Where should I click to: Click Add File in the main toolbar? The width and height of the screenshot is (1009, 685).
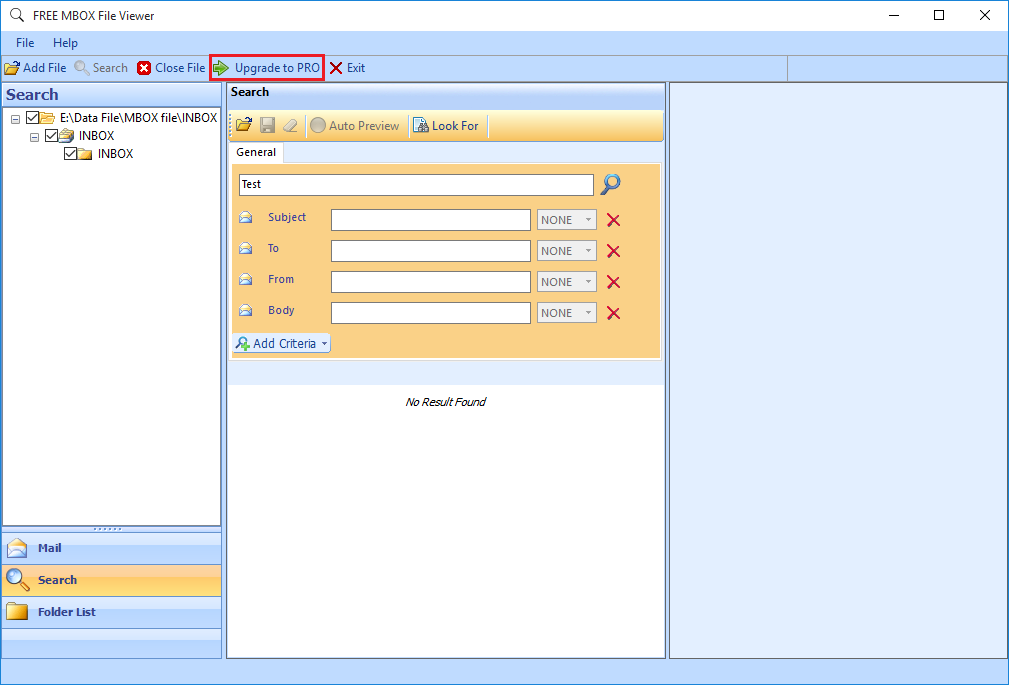(36, 68)
